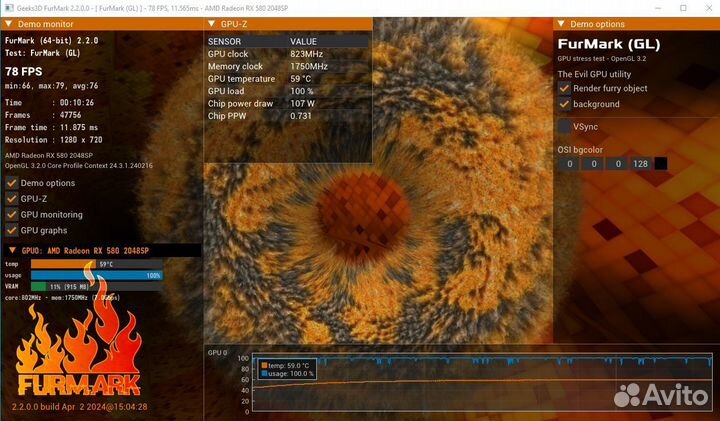Collapse the Demo monitor panel triangle
This screenshot has width=720, height=421.
click(9, 24)
